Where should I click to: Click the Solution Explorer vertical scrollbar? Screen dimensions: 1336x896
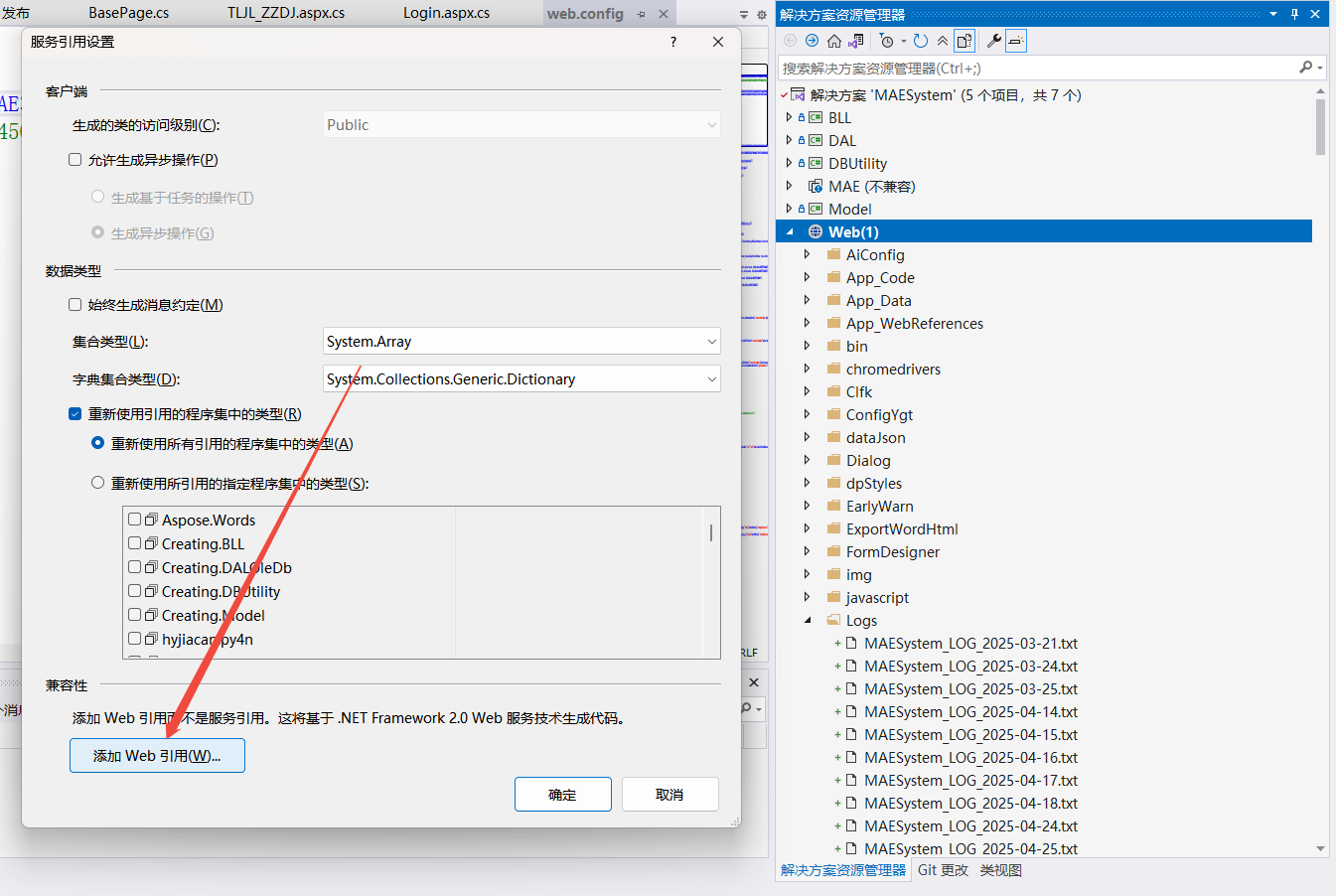pos(1320,126)
